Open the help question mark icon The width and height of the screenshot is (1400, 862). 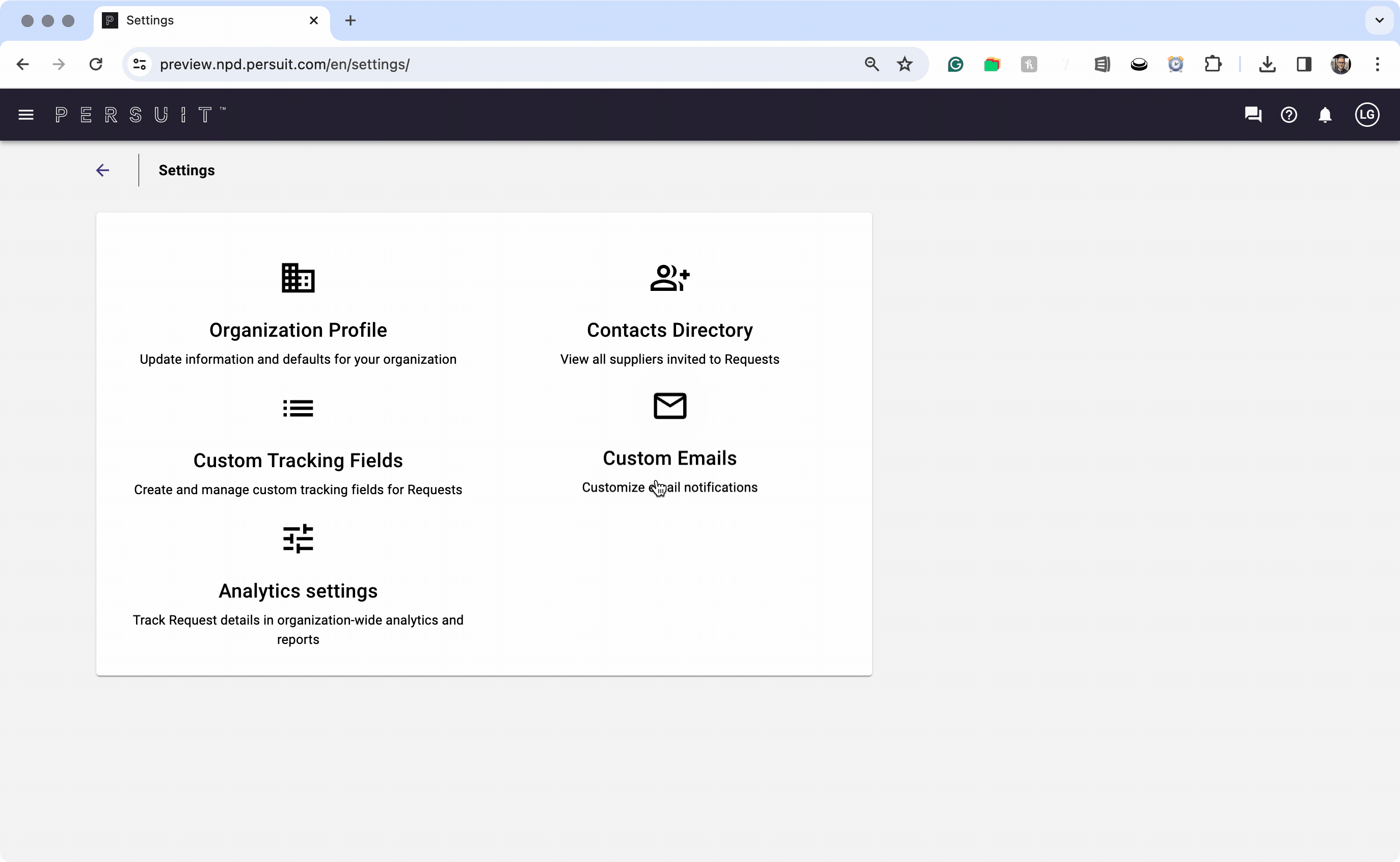pyautogui.click(x=1288, y=115)
